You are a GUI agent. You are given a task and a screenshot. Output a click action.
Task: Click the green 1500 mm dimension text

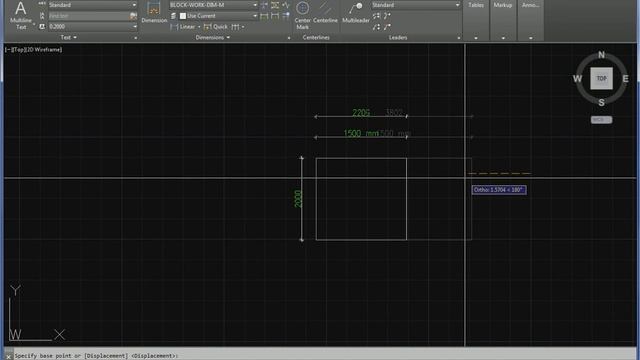[361, 133]
